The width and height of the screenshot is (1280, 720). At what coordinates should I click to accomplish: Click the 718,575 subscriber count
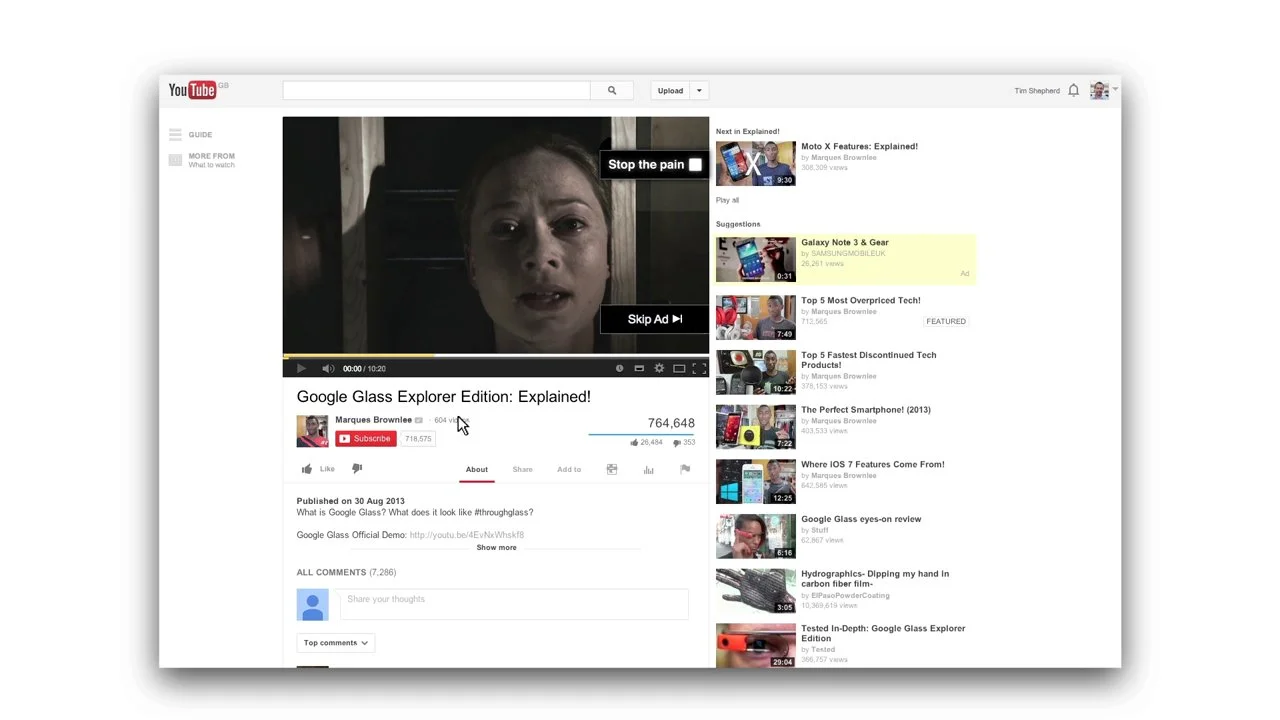[418, 439]
